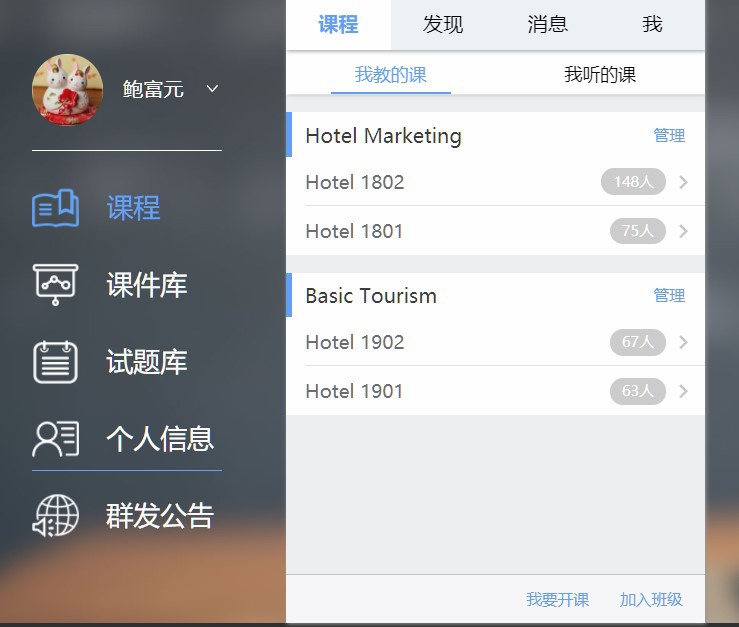This screenshot has height=627, width=739.
Task: Expand the dropdown arrow next to 鲍富元
Action: [212, 88]
